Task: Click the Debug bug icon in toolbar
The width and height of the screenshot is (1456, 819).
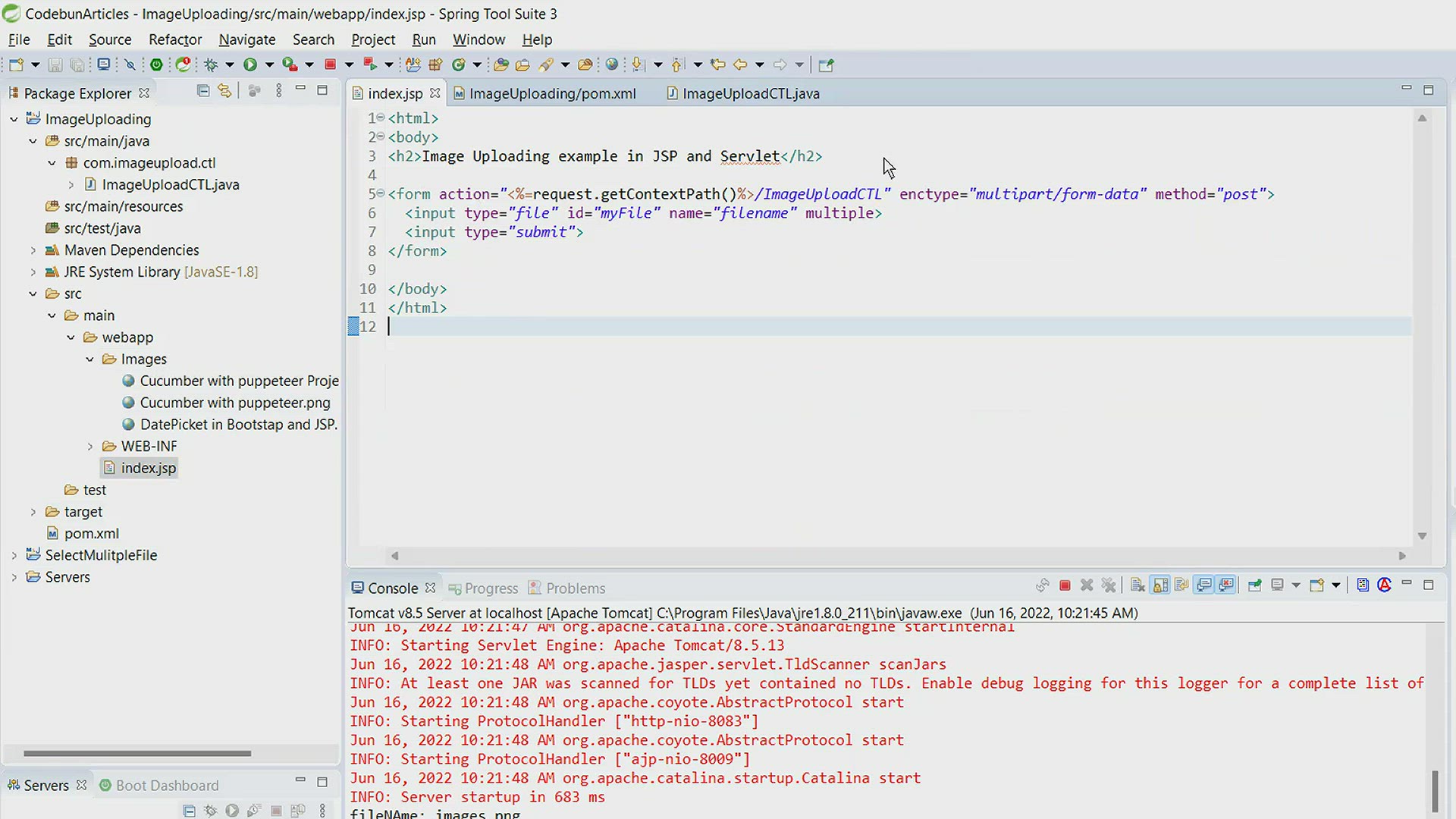Action: pos(211,65)
